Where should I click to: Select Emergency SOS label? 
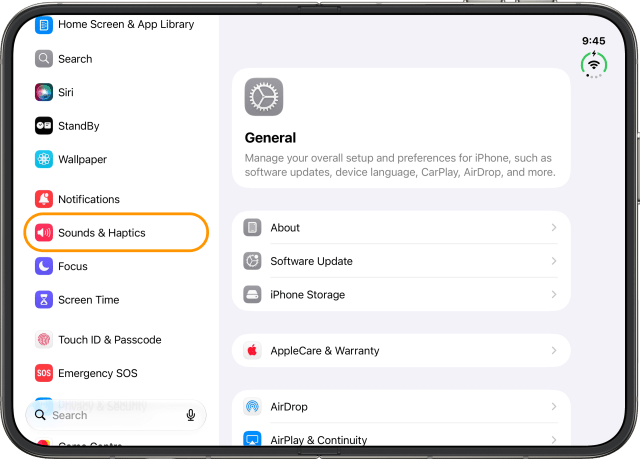(98, 373)
